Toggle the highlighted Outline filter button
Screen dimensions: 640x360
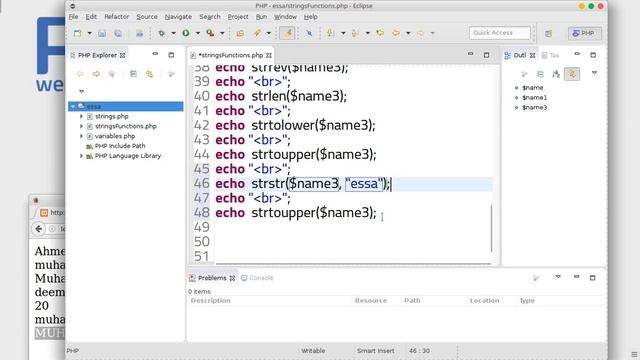572,74
